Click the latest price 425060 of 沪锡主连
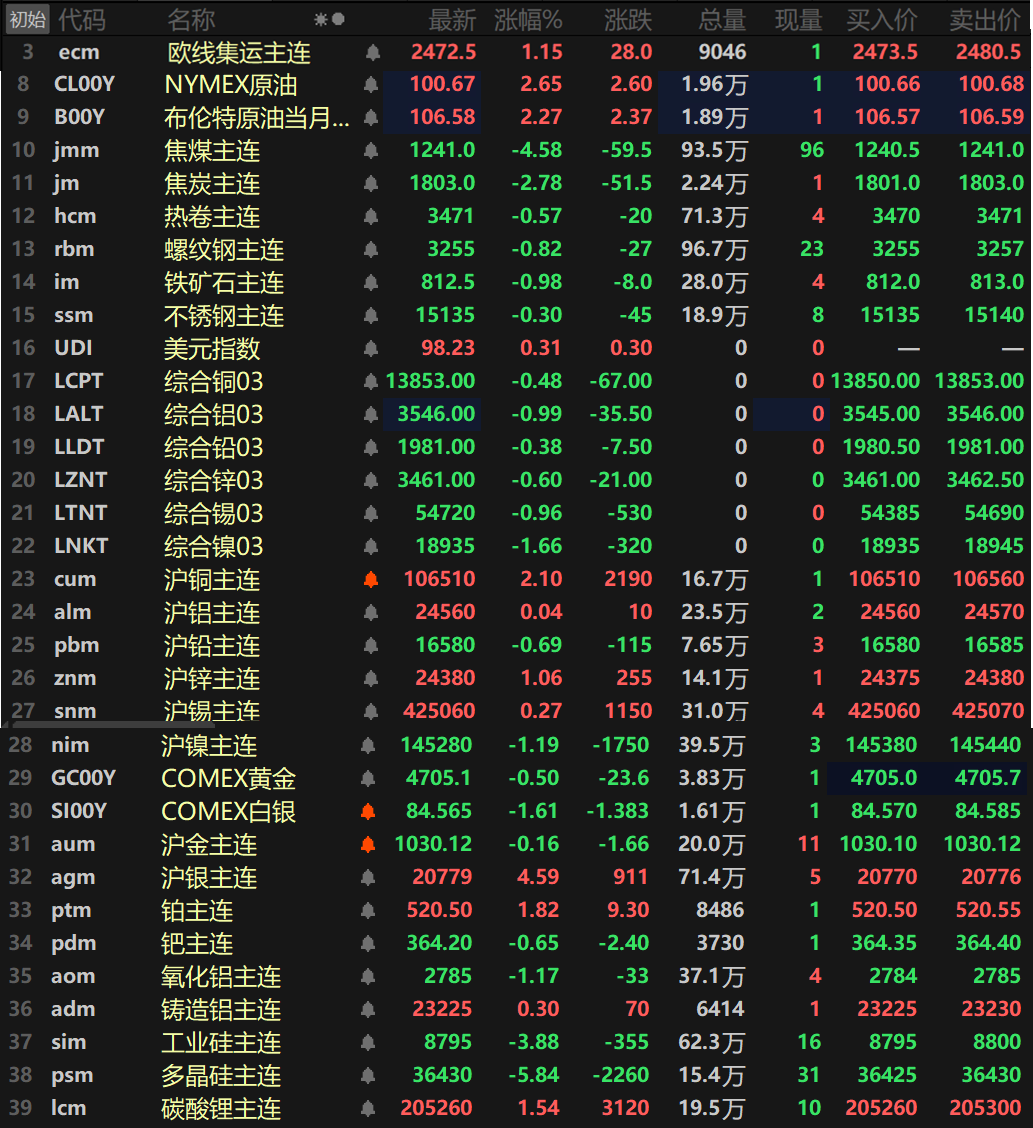The height and width of the screenshot is (1128, 1033). (x=439, y=711)
